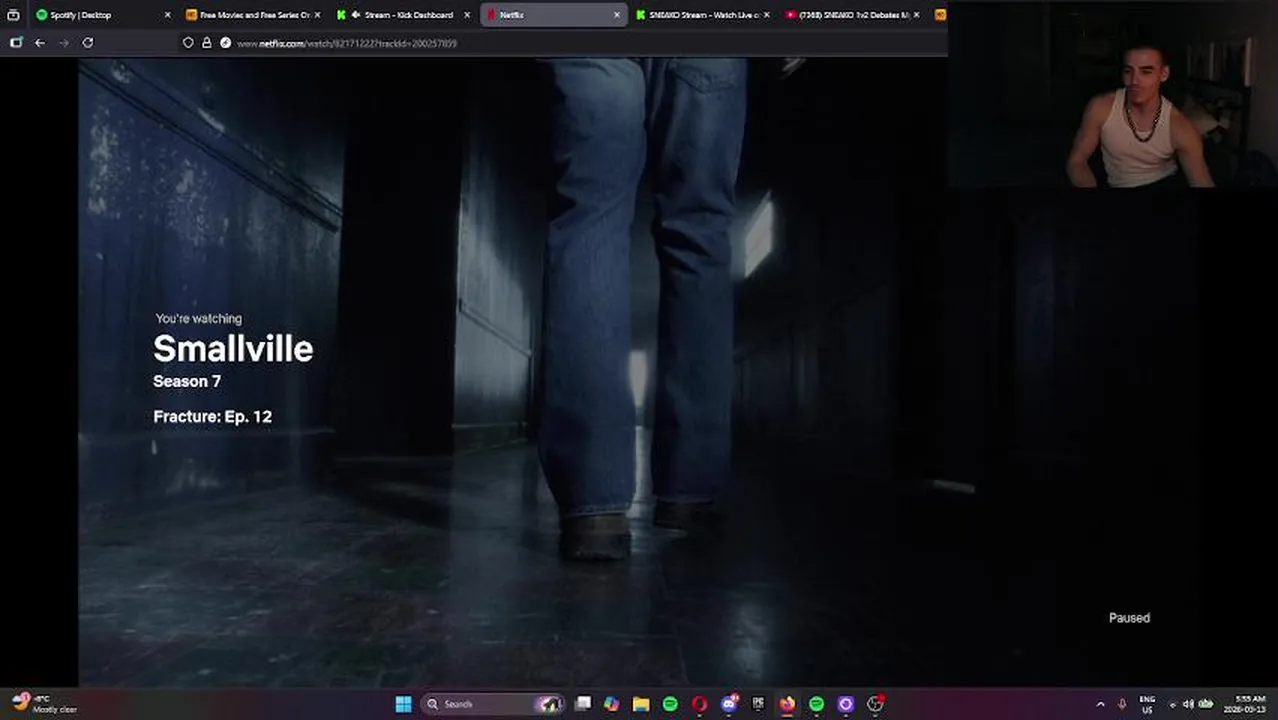Click the 'Fracture: Ep. 12' text

point(212,416)
